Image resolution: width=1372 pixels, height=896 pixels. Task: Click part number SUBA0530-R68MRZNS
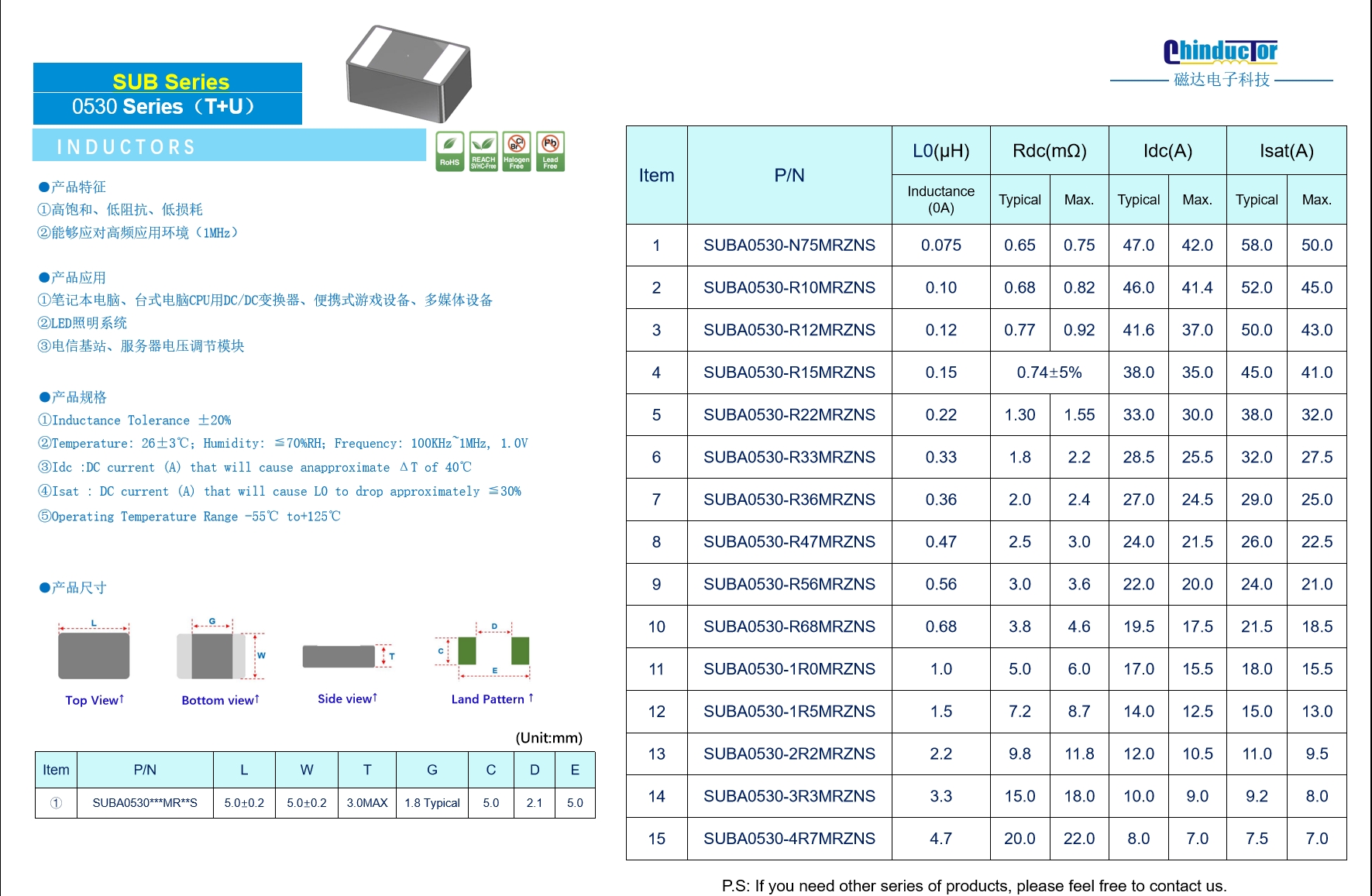pos(789,627)
